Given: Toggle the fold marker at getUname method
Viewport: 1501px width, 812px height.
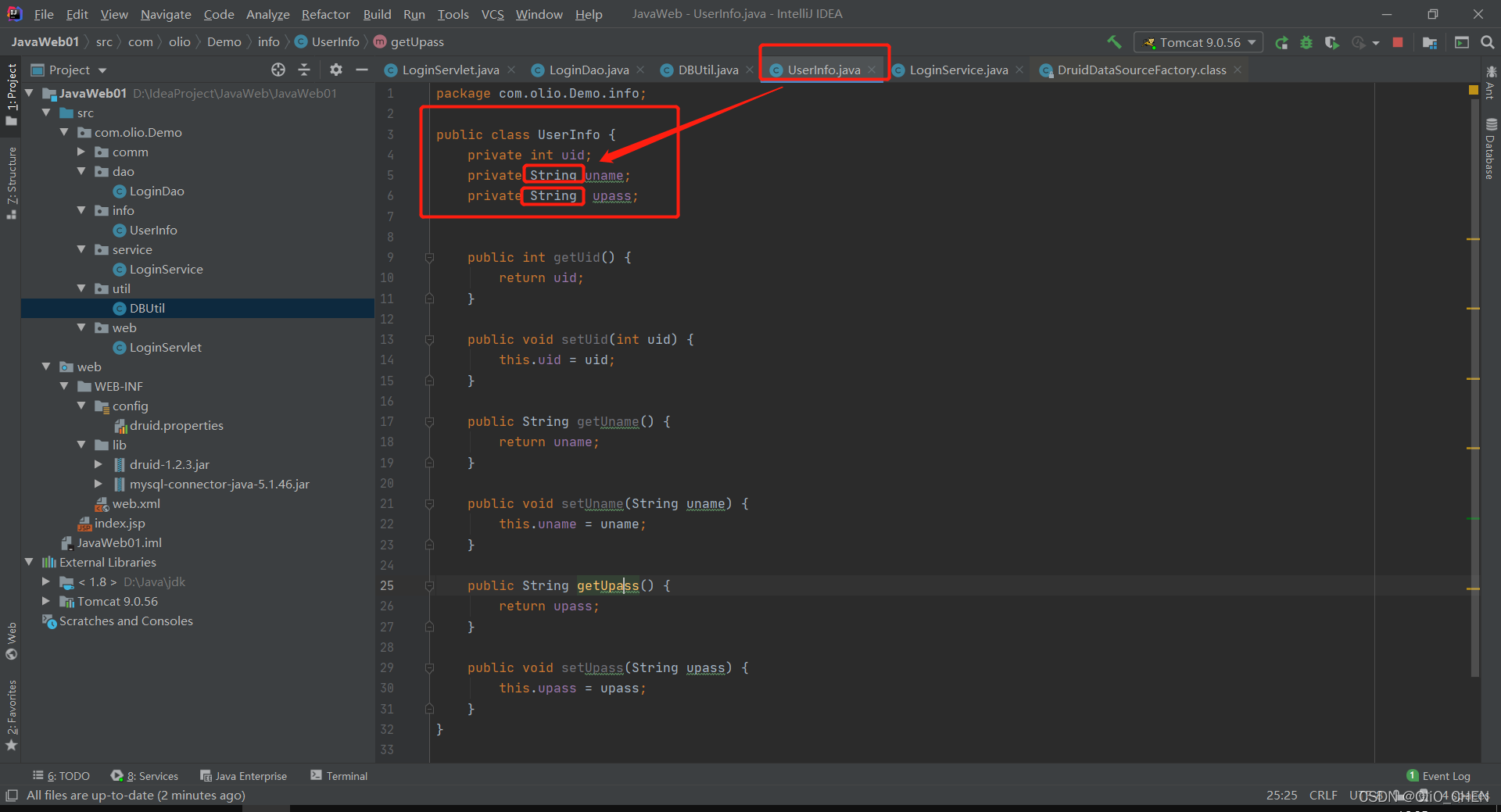Looking at the screenshot, I should coord(429,421).
